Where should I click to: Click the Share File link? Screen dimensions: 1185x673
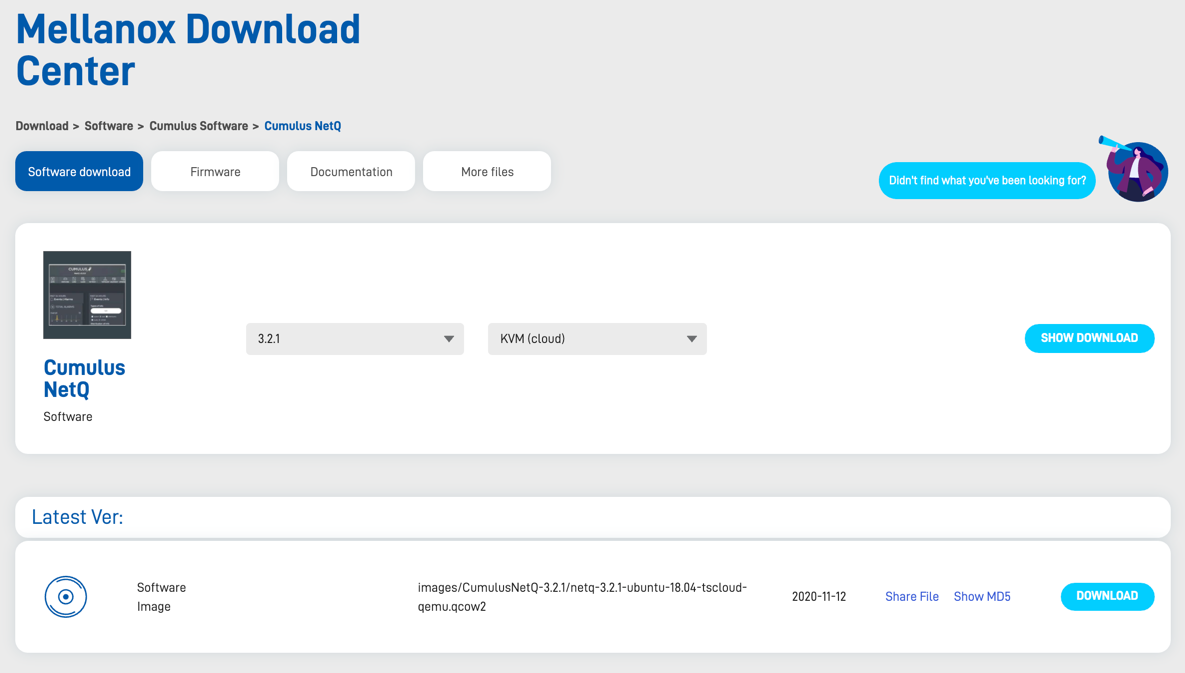(x=911, y=597)
